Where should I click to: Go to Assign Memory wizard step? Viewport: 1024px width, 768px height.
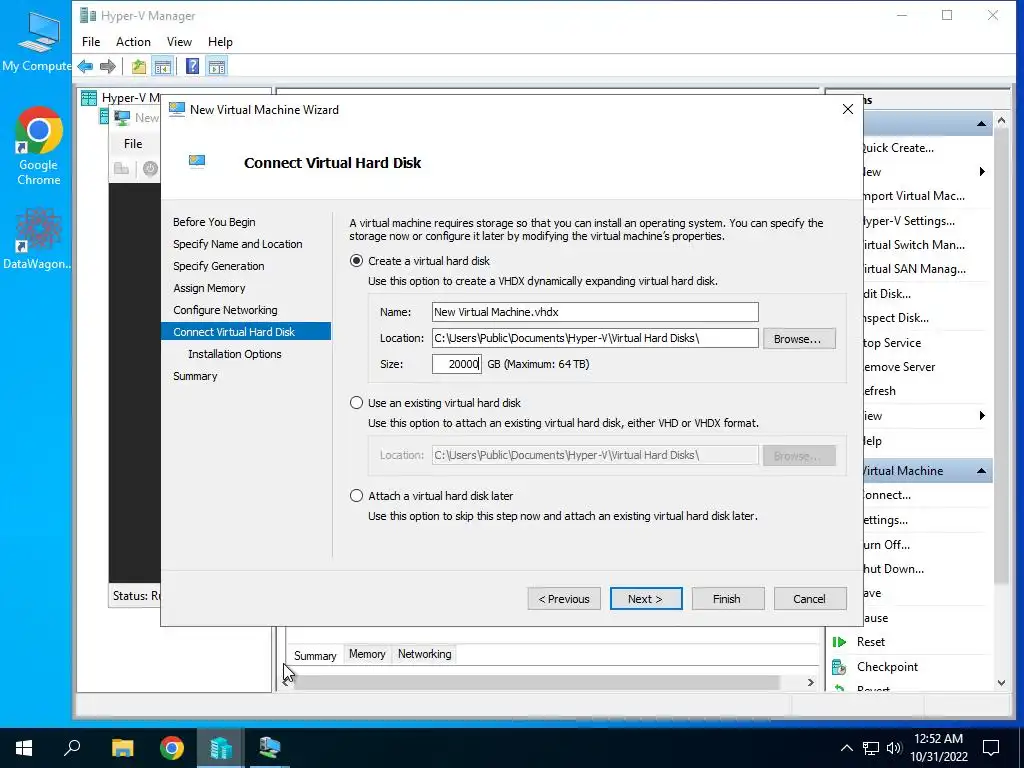tap(209, 288)
